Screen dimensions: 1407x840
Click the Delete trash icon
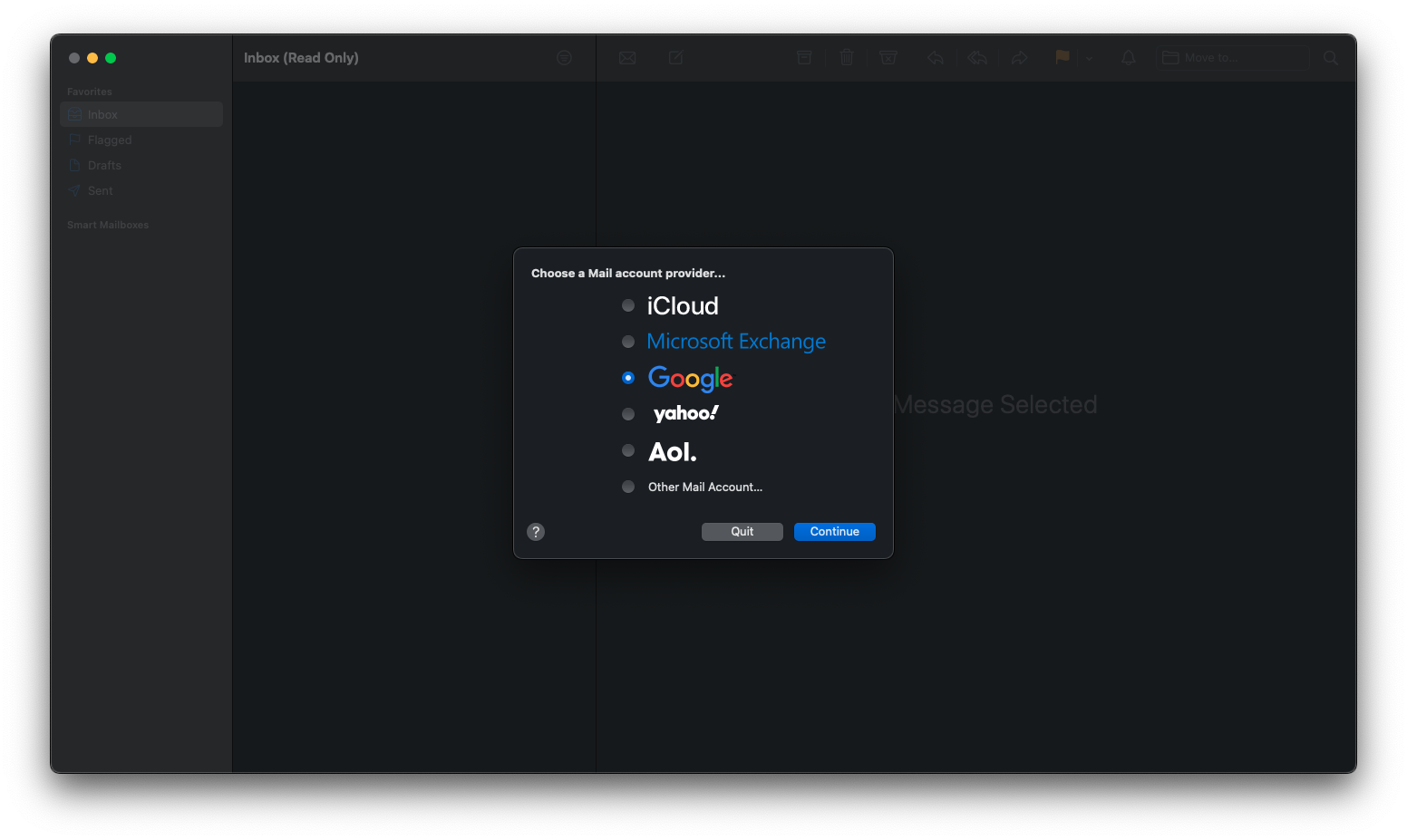[x=847, y=58]
